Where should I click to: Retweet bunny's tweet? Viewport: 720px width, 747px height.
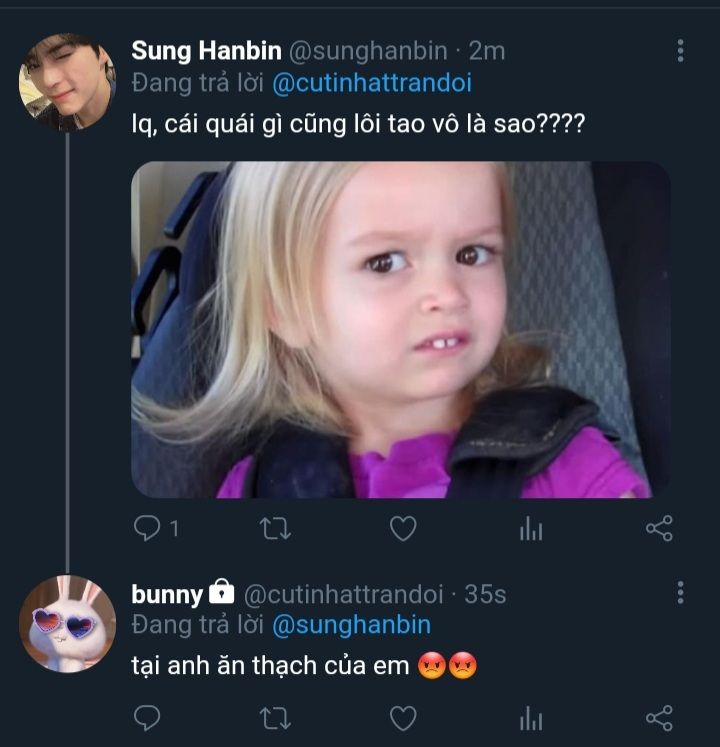pyautogui.click(x=275, y=717)
